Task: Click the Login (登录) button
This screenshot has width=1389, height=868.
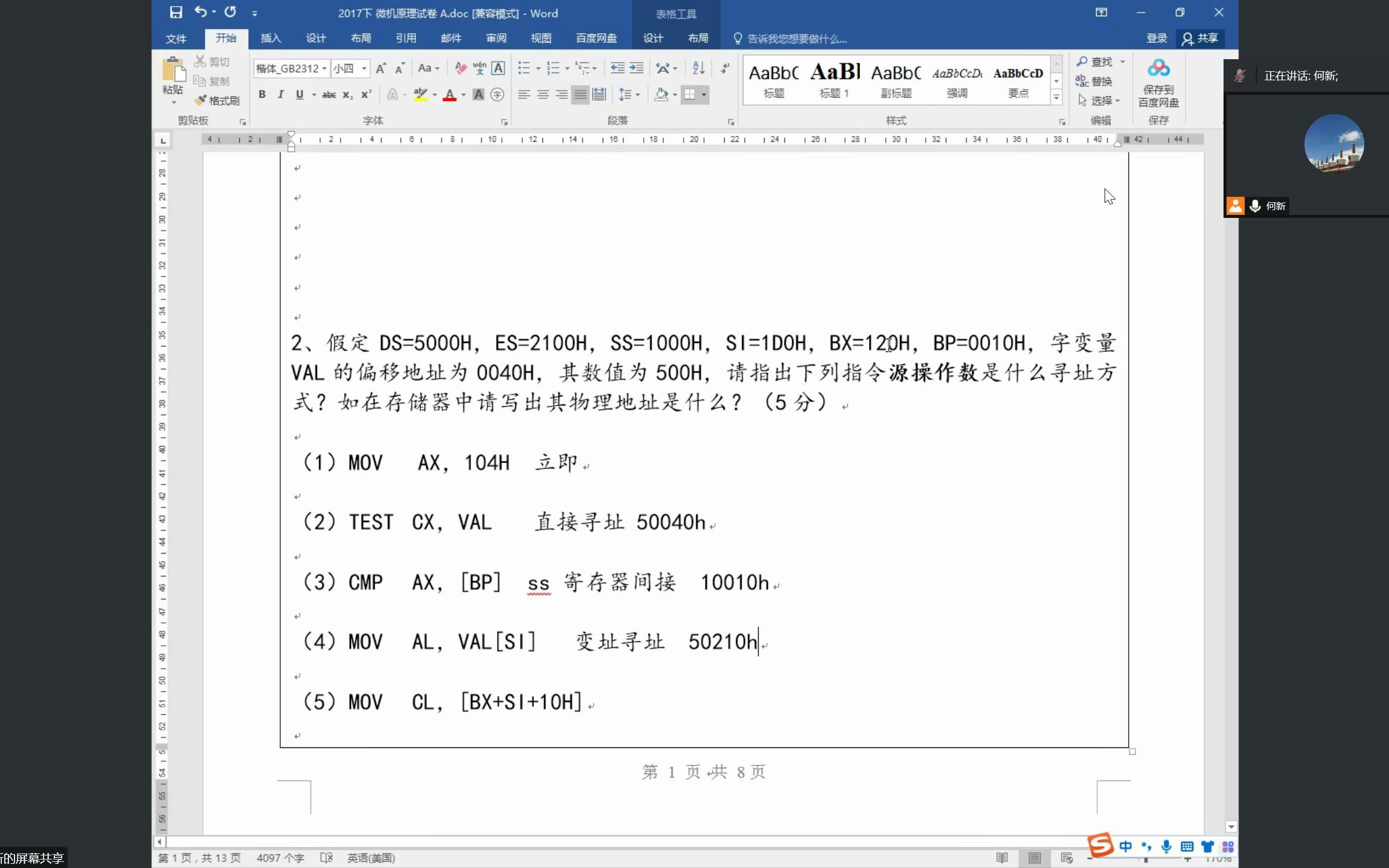Action: click(x=1156, y=38)
